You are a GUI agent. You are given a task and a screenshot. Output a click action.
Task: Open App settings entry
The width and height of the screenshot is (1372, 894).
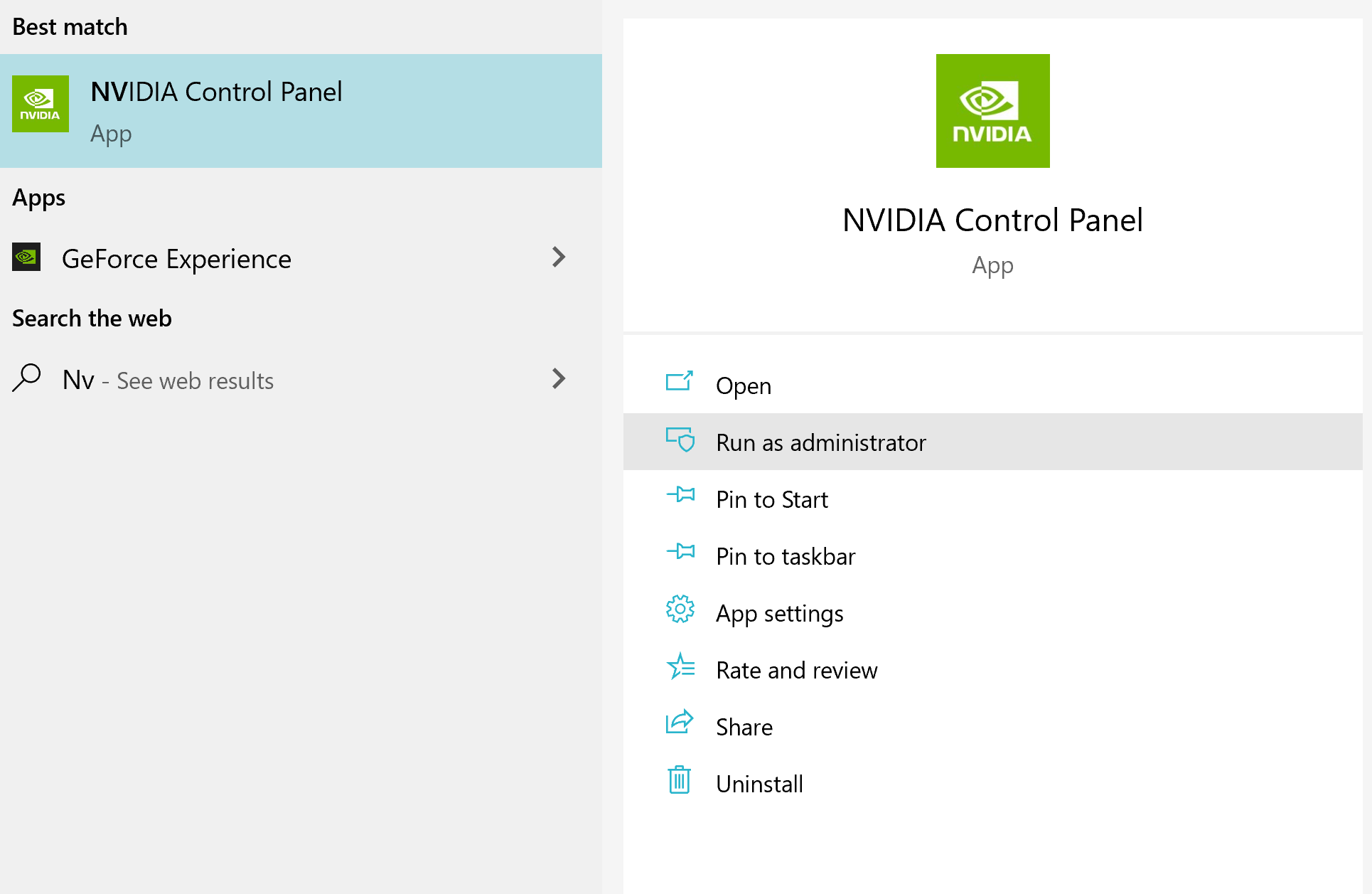click(992, 612)
